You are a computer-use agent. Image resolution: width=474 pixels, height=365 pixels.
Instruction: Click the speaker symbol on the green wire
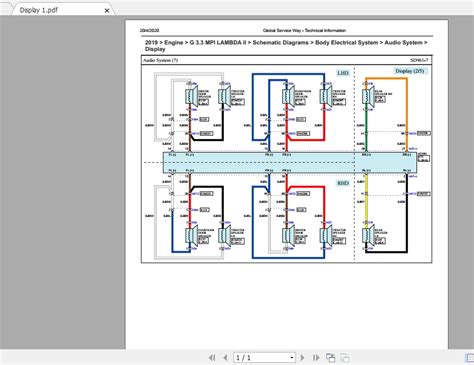click(368, 97)
